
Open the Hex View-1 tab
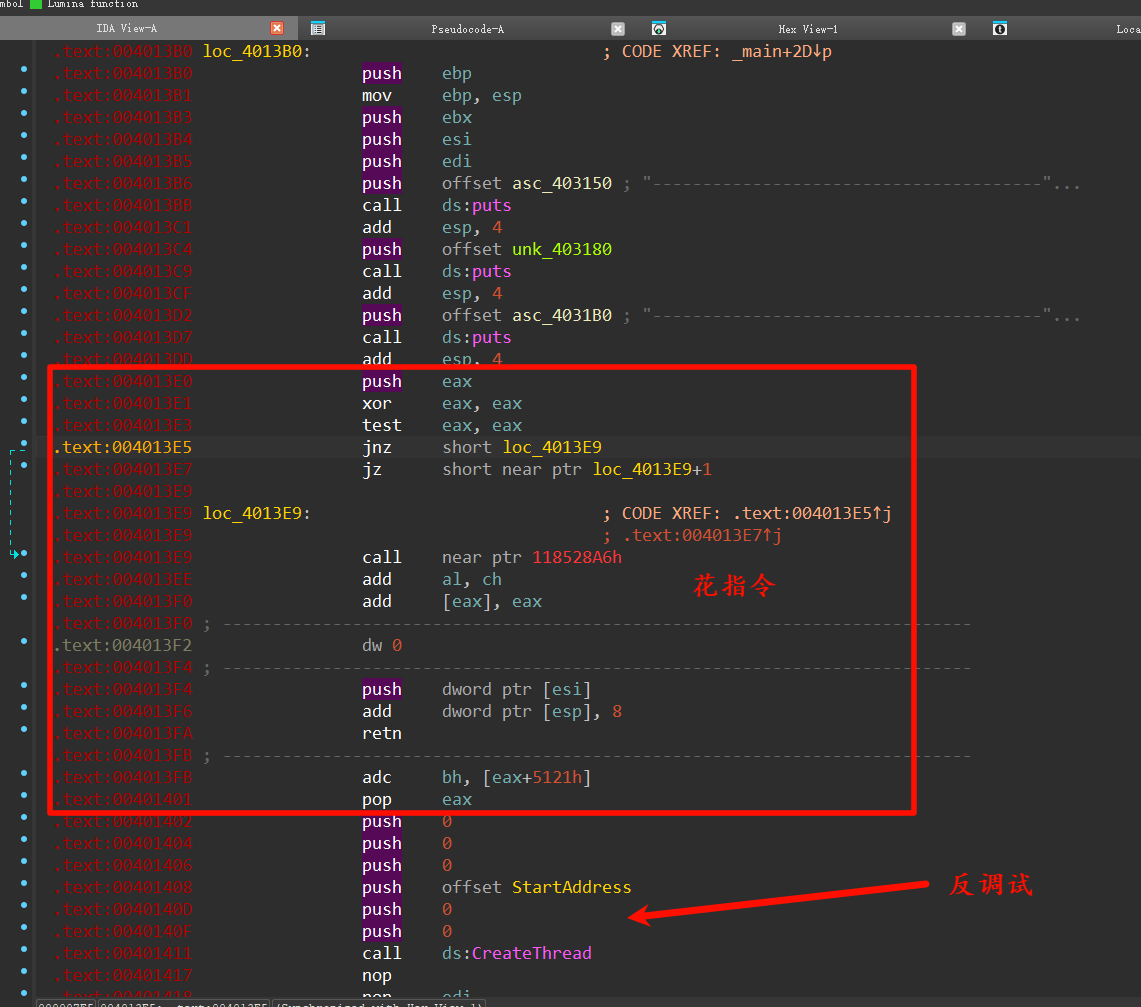coord(808,29)
